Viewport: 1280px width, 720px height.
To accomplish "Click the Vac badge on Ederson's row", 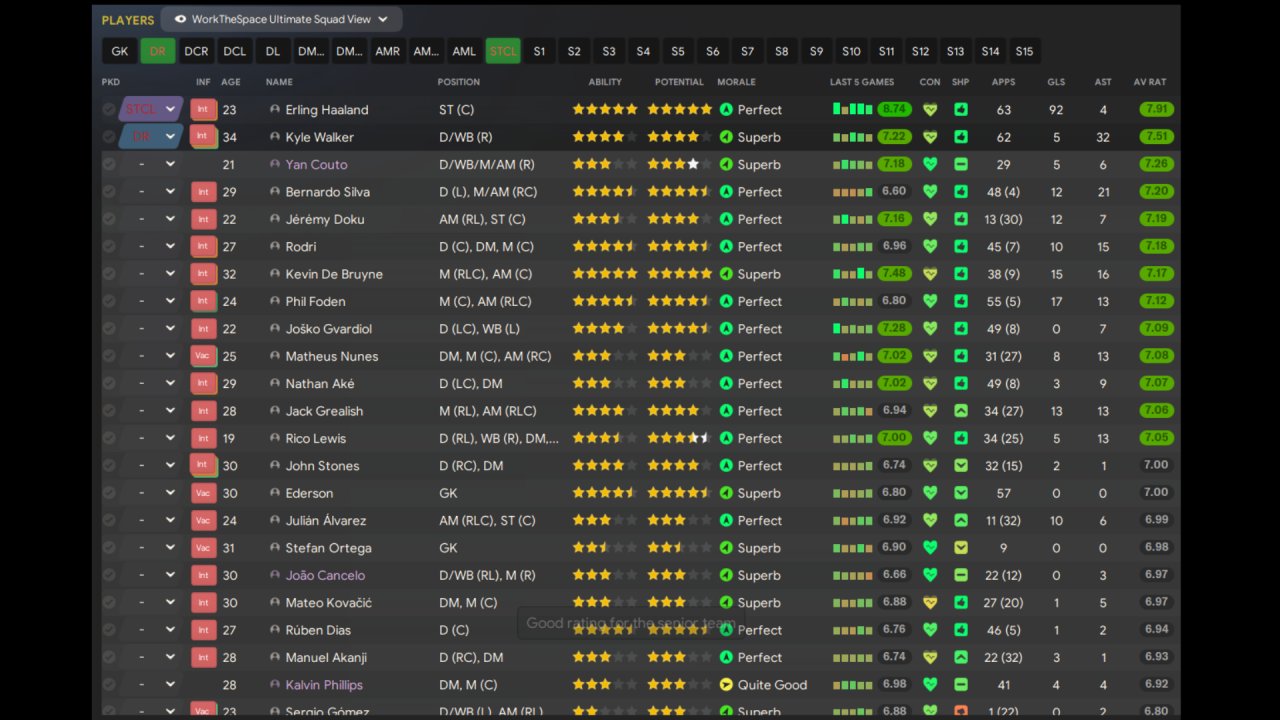I will click(203, 493).
